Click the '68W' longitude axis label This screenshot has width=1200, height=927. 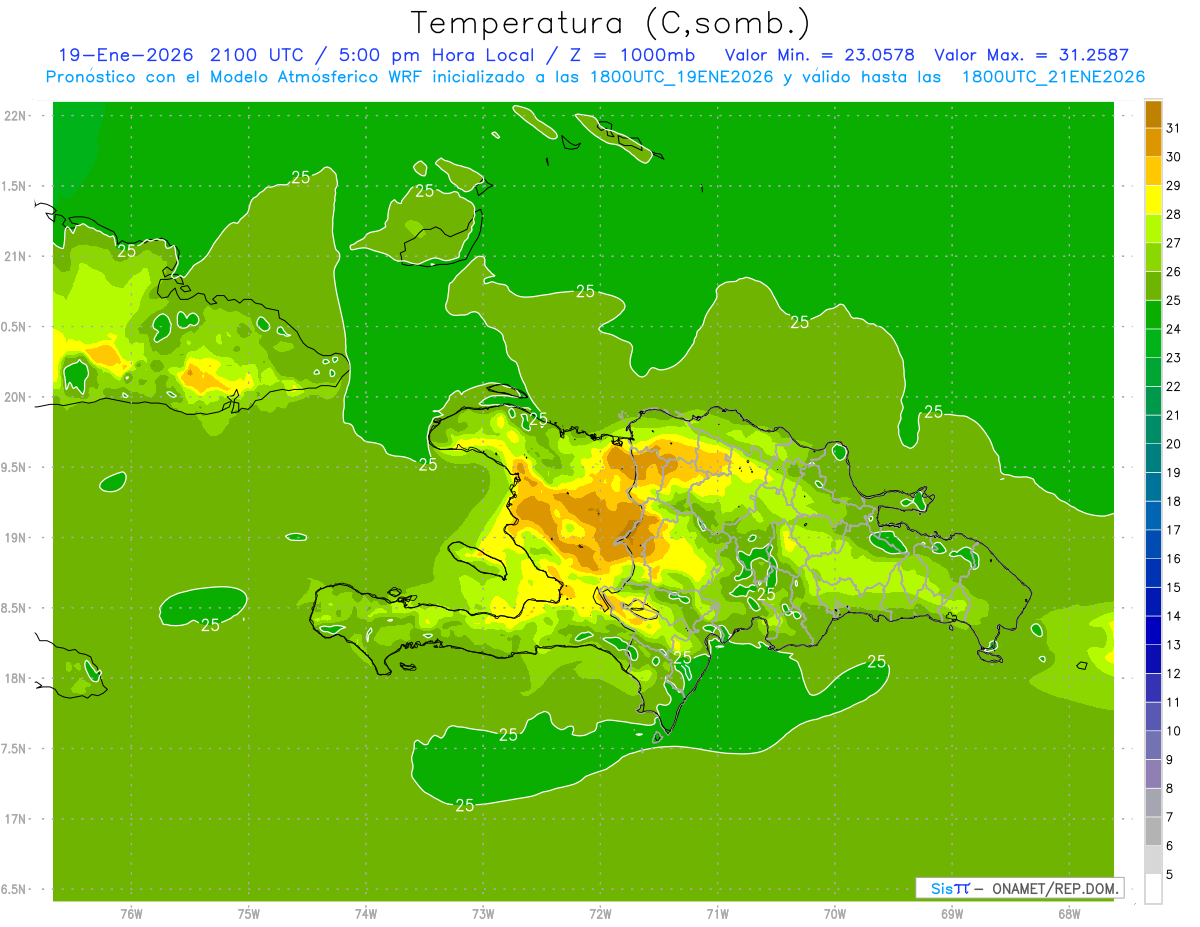pos(1069,914)
